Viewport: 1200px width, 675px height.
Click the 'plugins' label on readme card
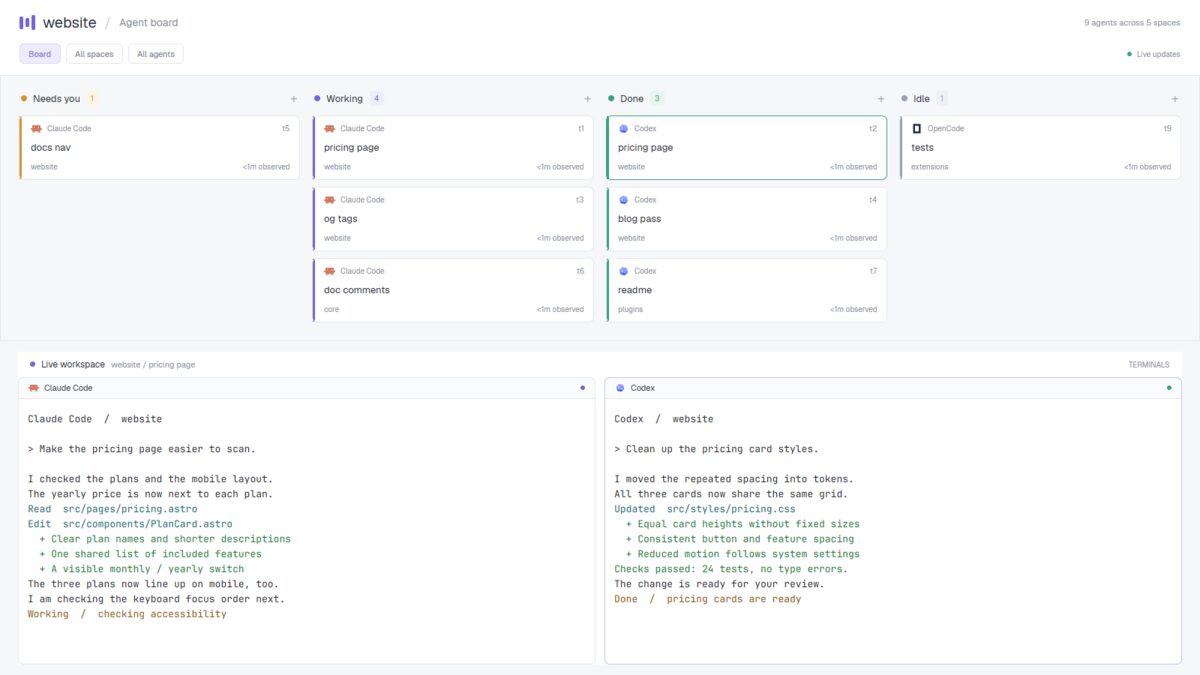click(x=631, y=309)
